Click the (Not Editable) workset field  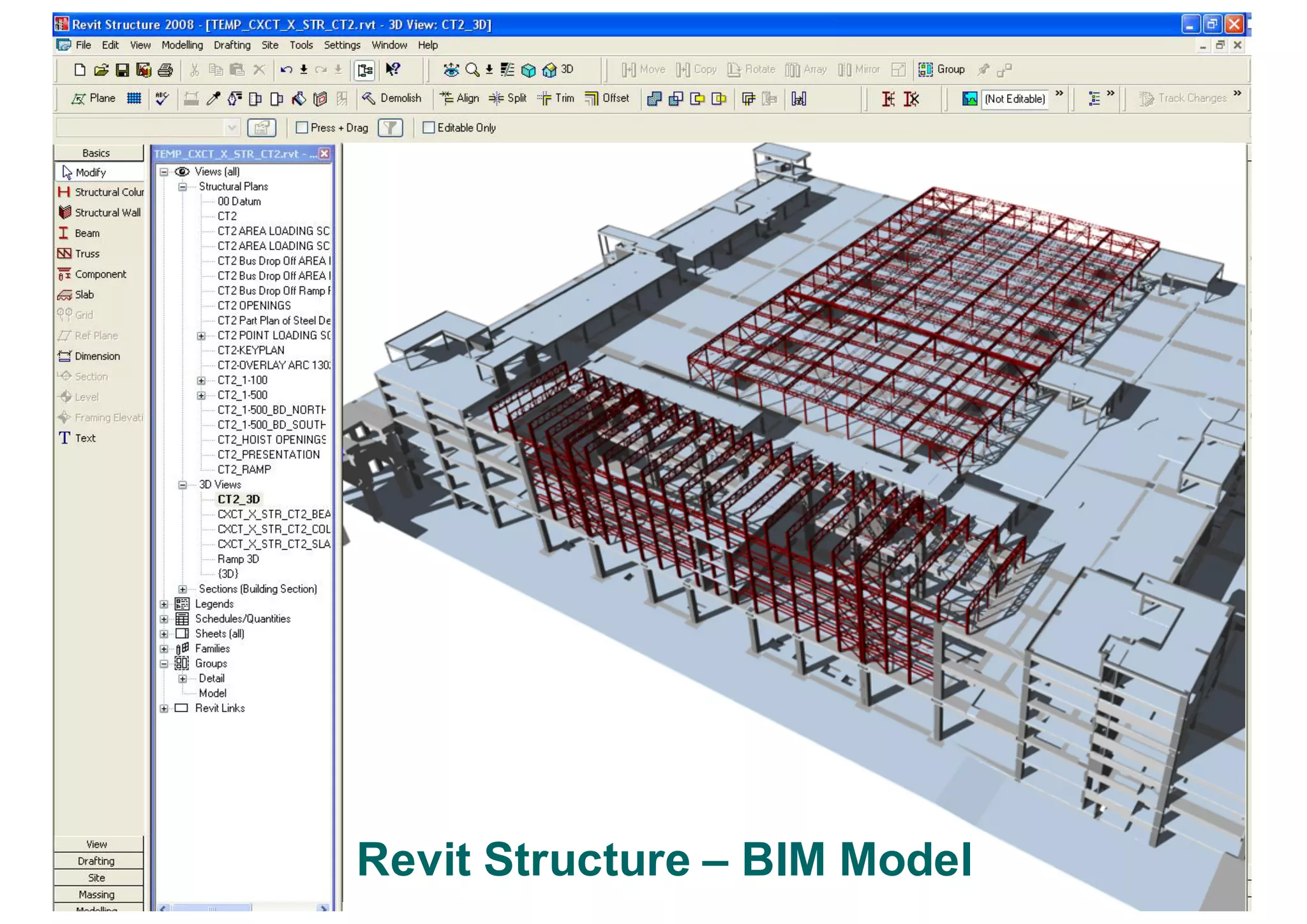[x=1015, y=99]
